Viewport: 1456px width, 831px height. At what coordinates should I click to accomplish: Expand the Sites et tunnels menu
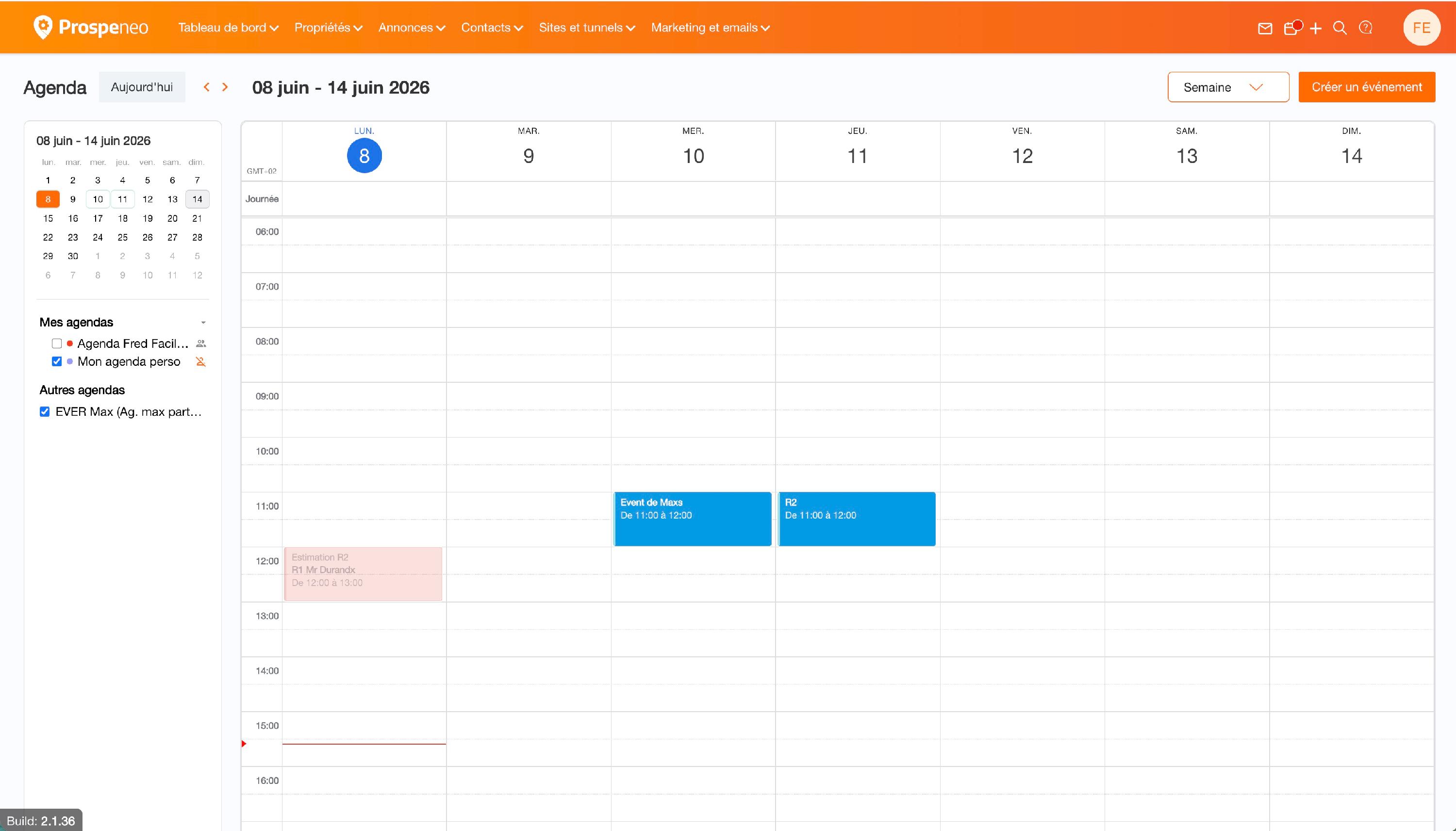click(587, 27)
